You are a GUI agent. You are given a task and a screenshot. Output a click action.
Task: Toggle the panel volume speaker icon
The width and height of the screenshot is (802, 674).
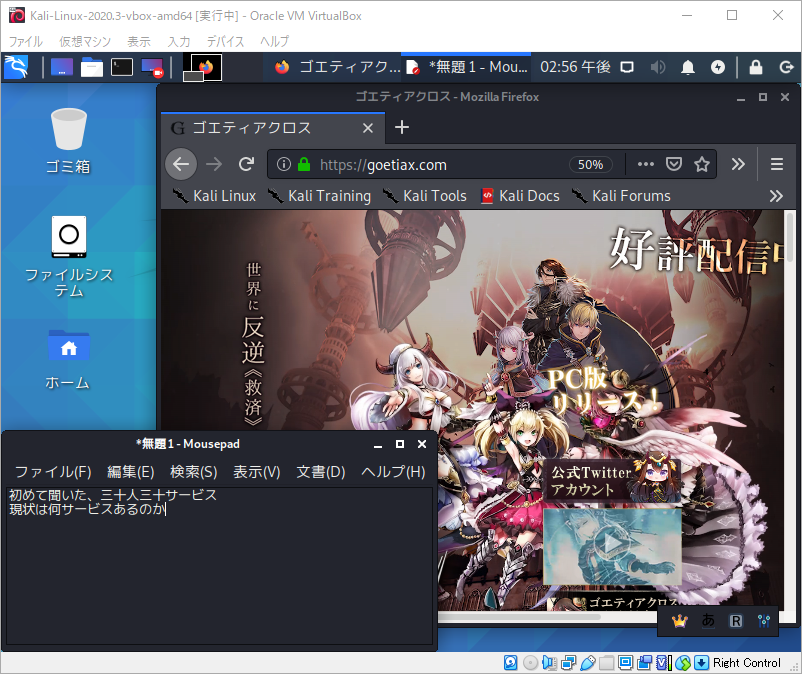coord(658,67)
